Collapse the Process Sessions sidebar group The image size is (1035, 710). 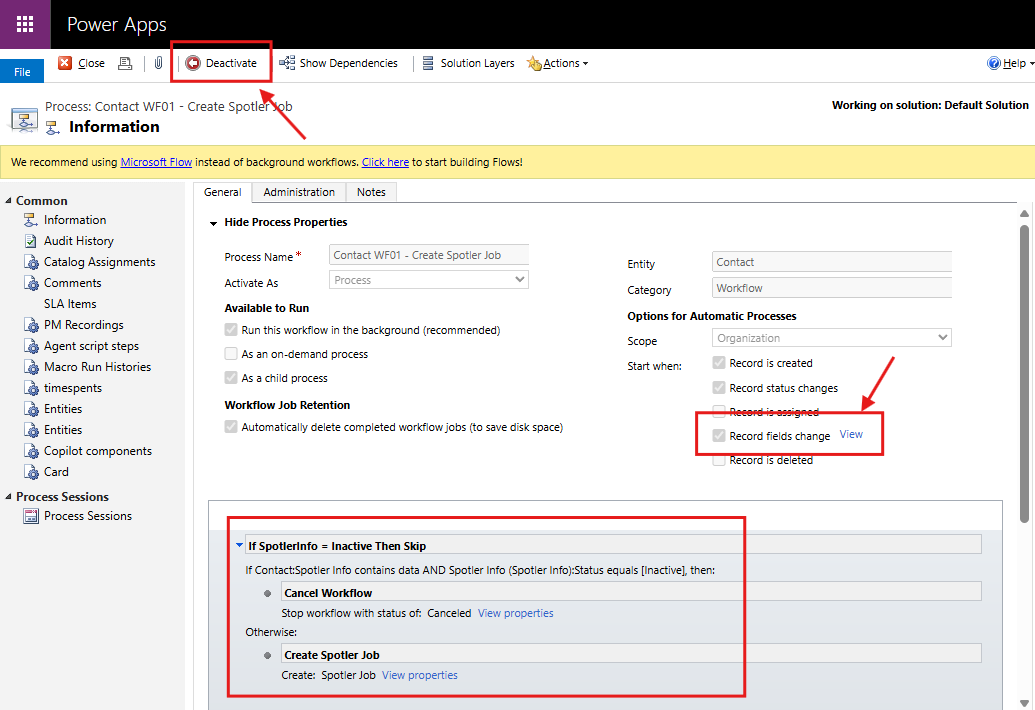point(8,496)
